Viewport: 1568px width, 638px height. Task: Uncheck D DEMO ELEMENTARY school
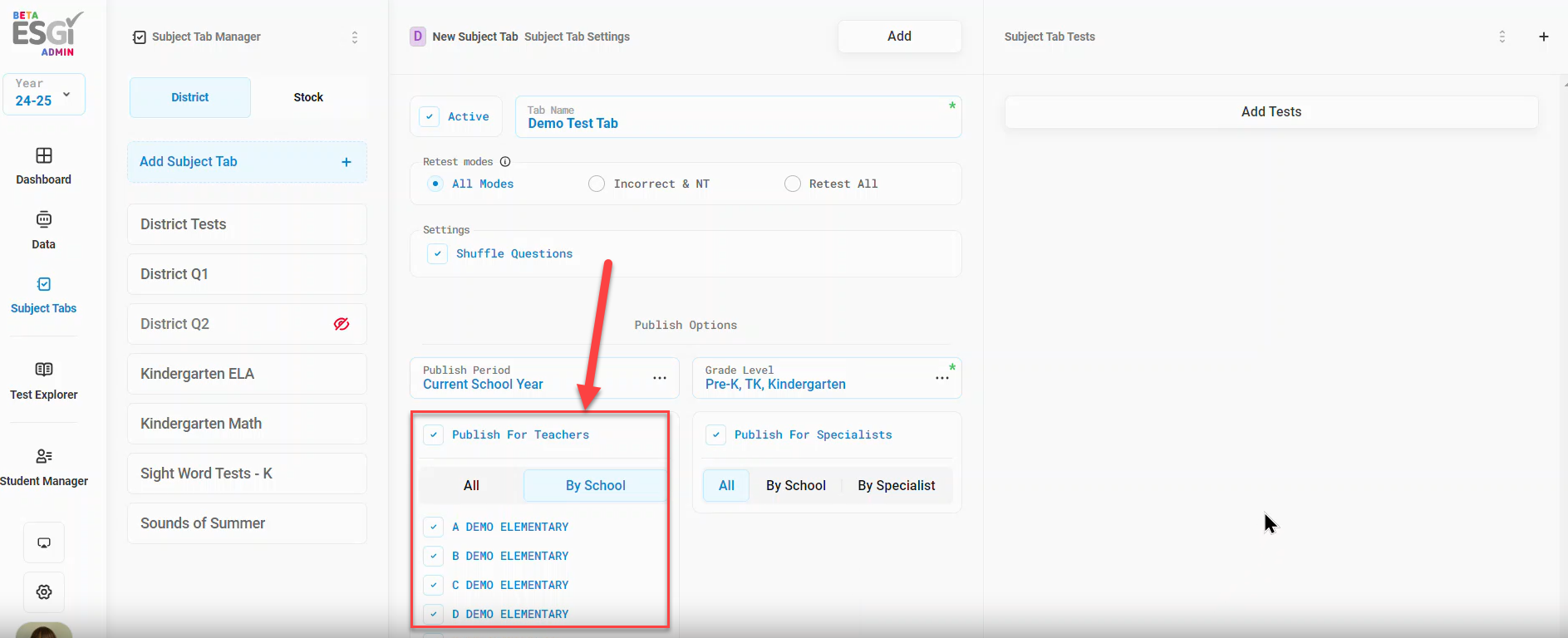[x=434, y=614]
